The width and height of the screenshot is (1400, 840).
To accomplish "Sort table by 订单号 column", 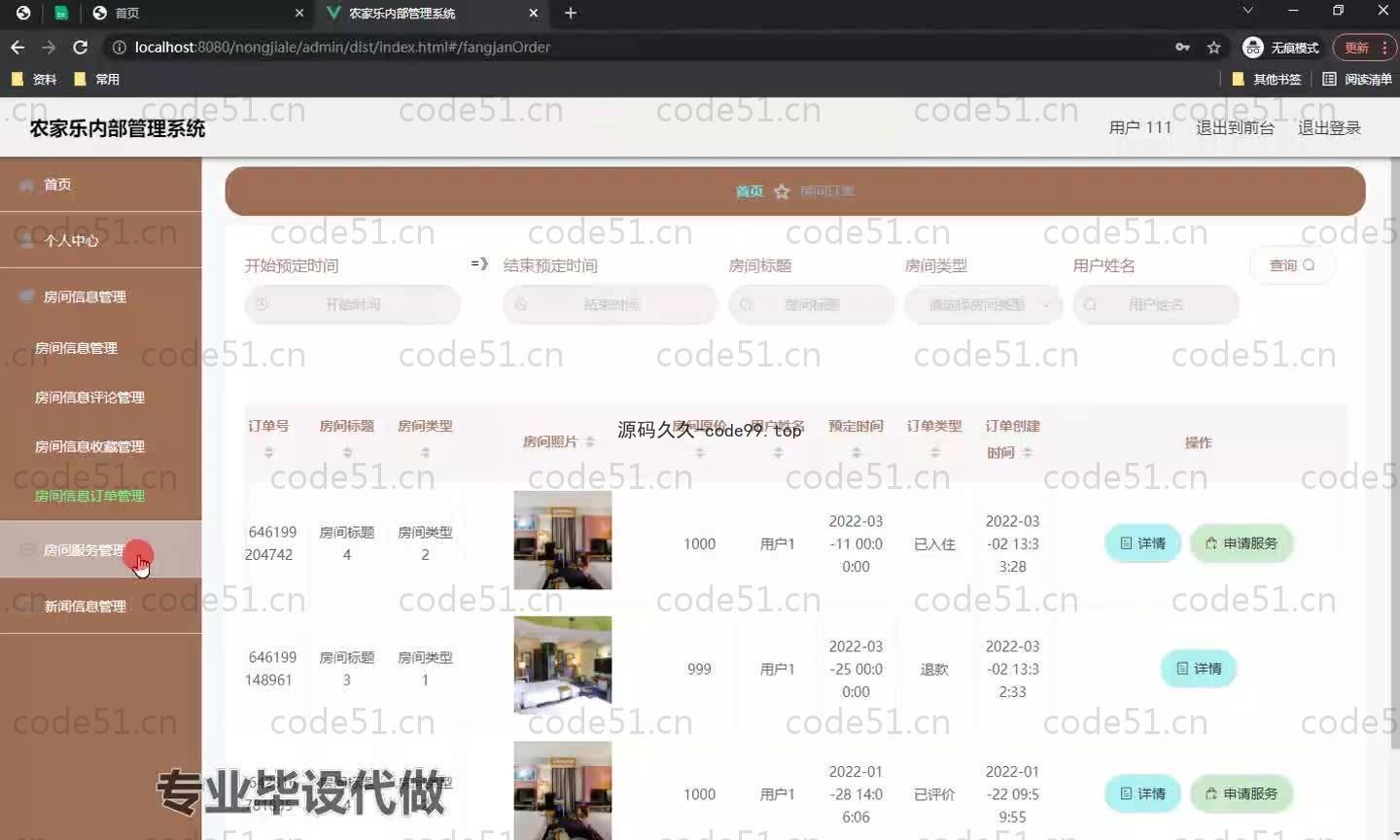I will tap(268, 452).
